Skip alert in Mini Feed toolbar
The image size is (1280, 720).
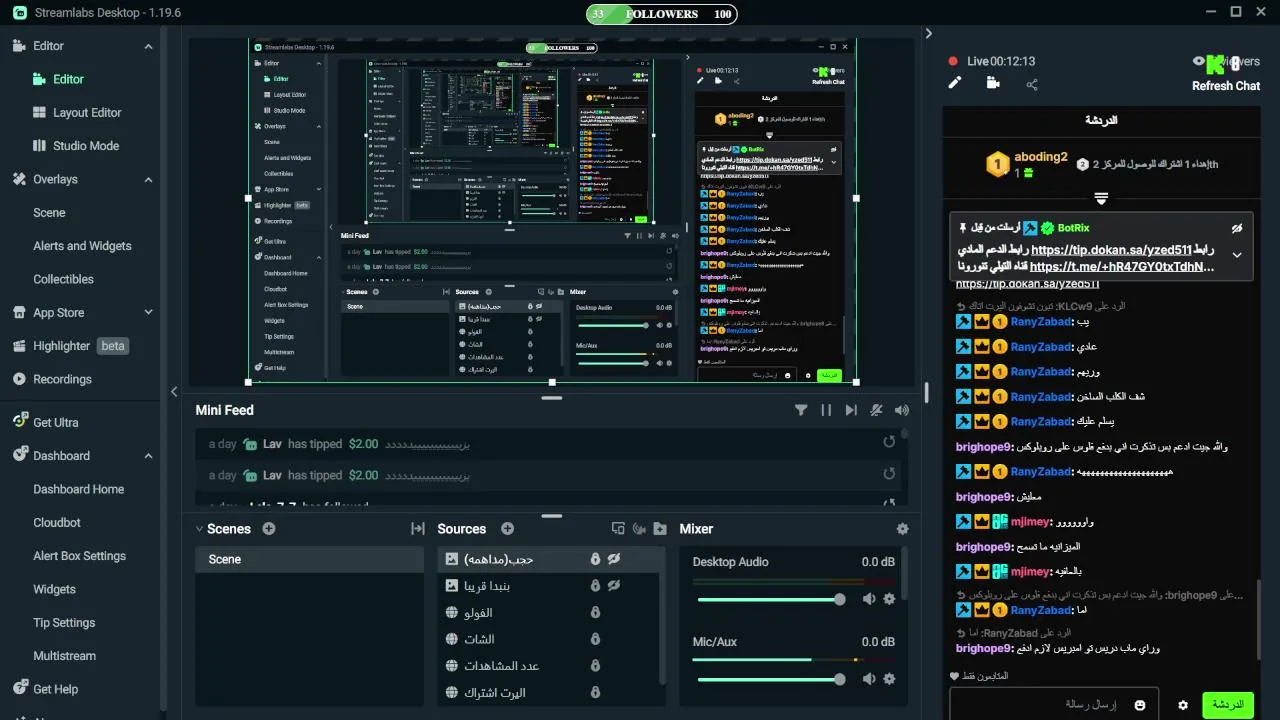point(851,410)
